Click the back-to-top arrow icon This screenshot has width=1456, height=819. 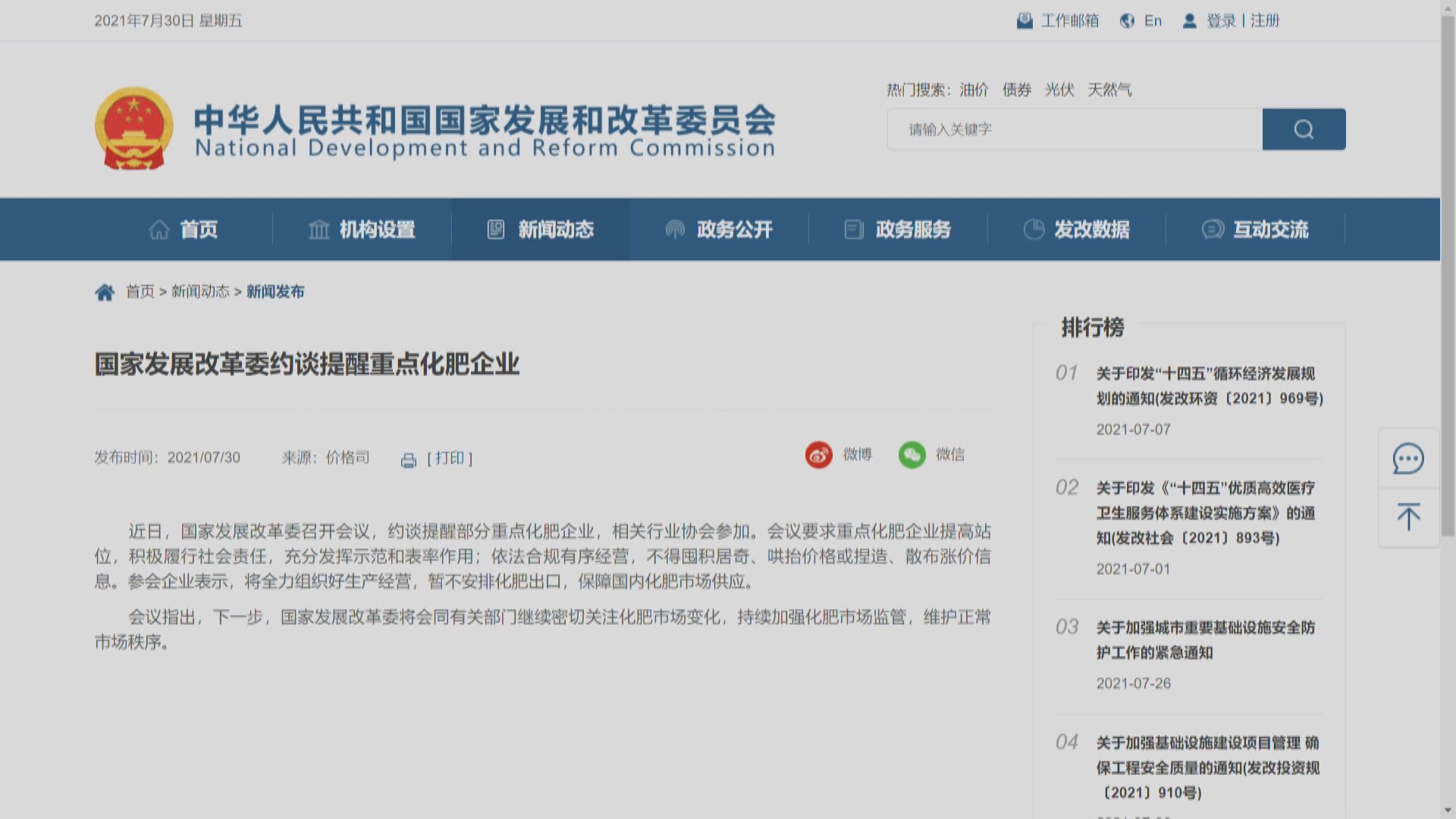point(1408,516)
